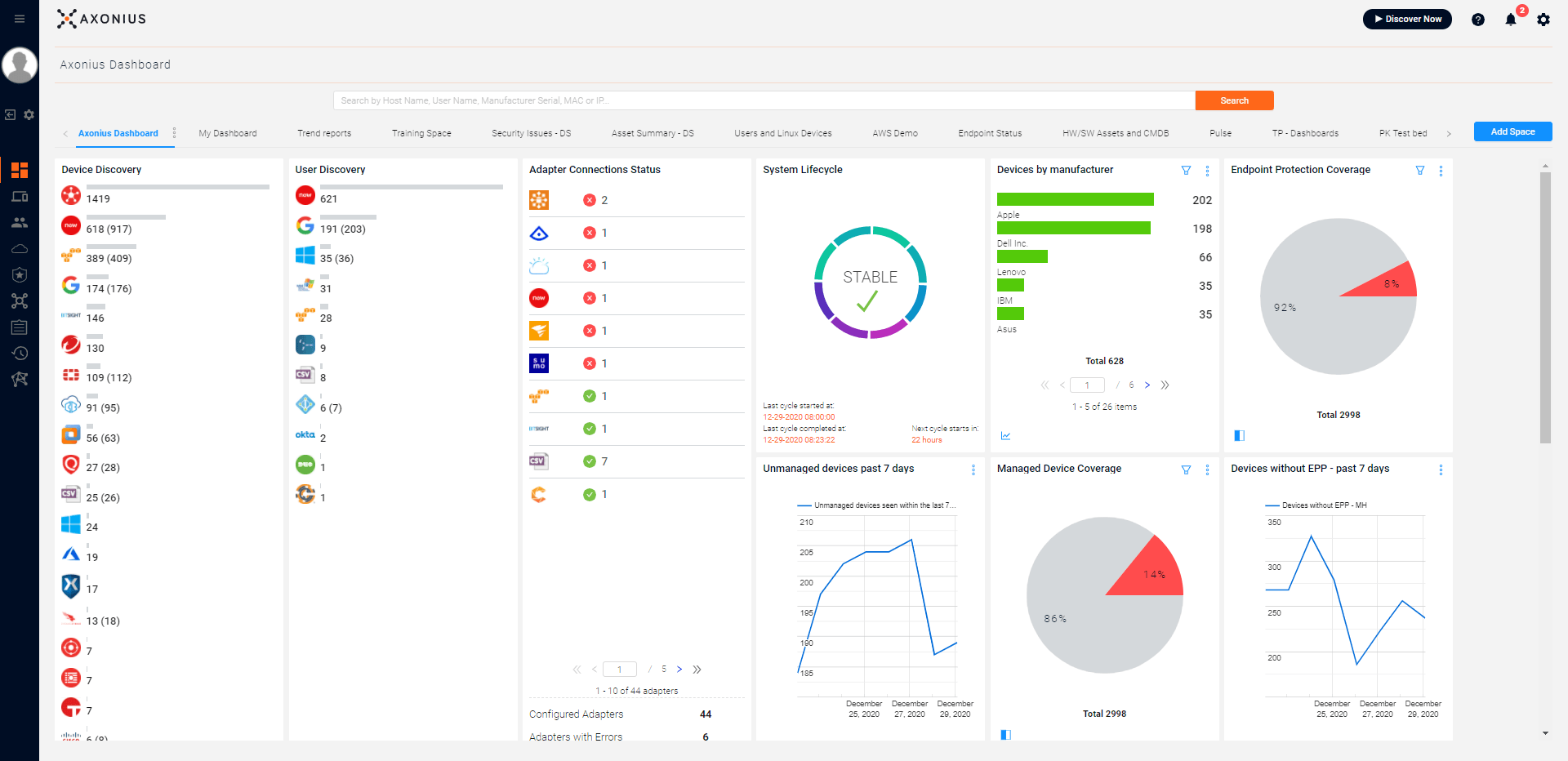Viewport: 1568px width, 761px height.
Task: Click the ServiceNow adapter icon in Device Discovery
Action: pos(71,225)
